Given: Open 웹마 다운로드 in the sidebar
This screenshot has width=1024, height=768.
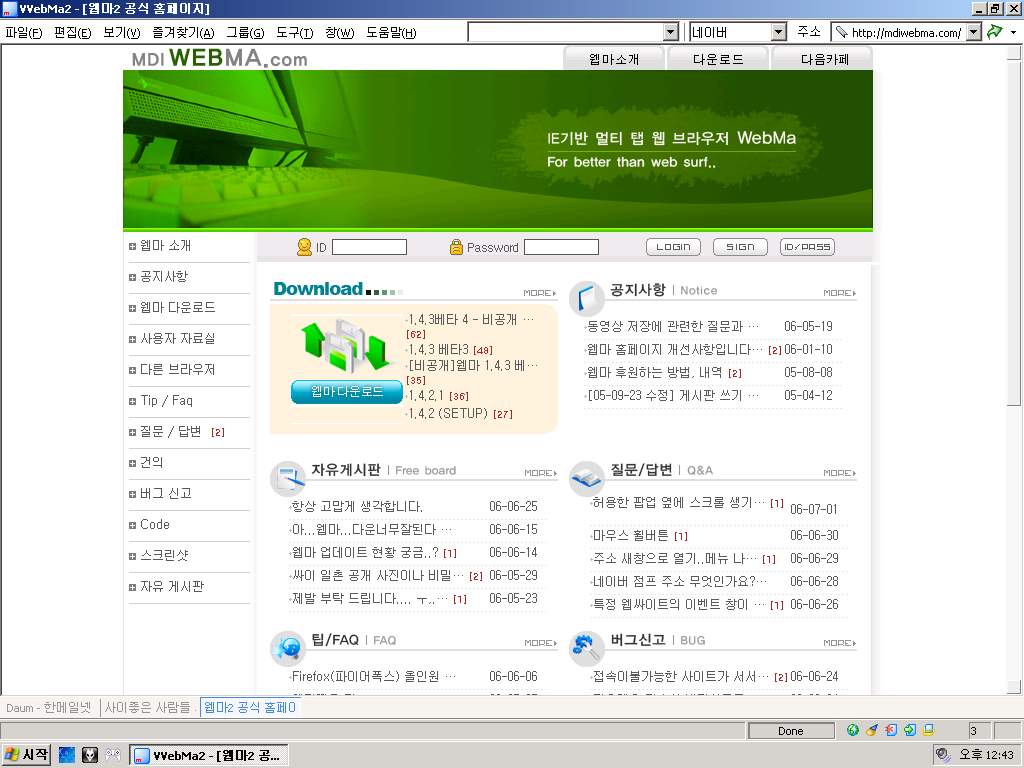Looking at the screenshot, I should point(177,308).
